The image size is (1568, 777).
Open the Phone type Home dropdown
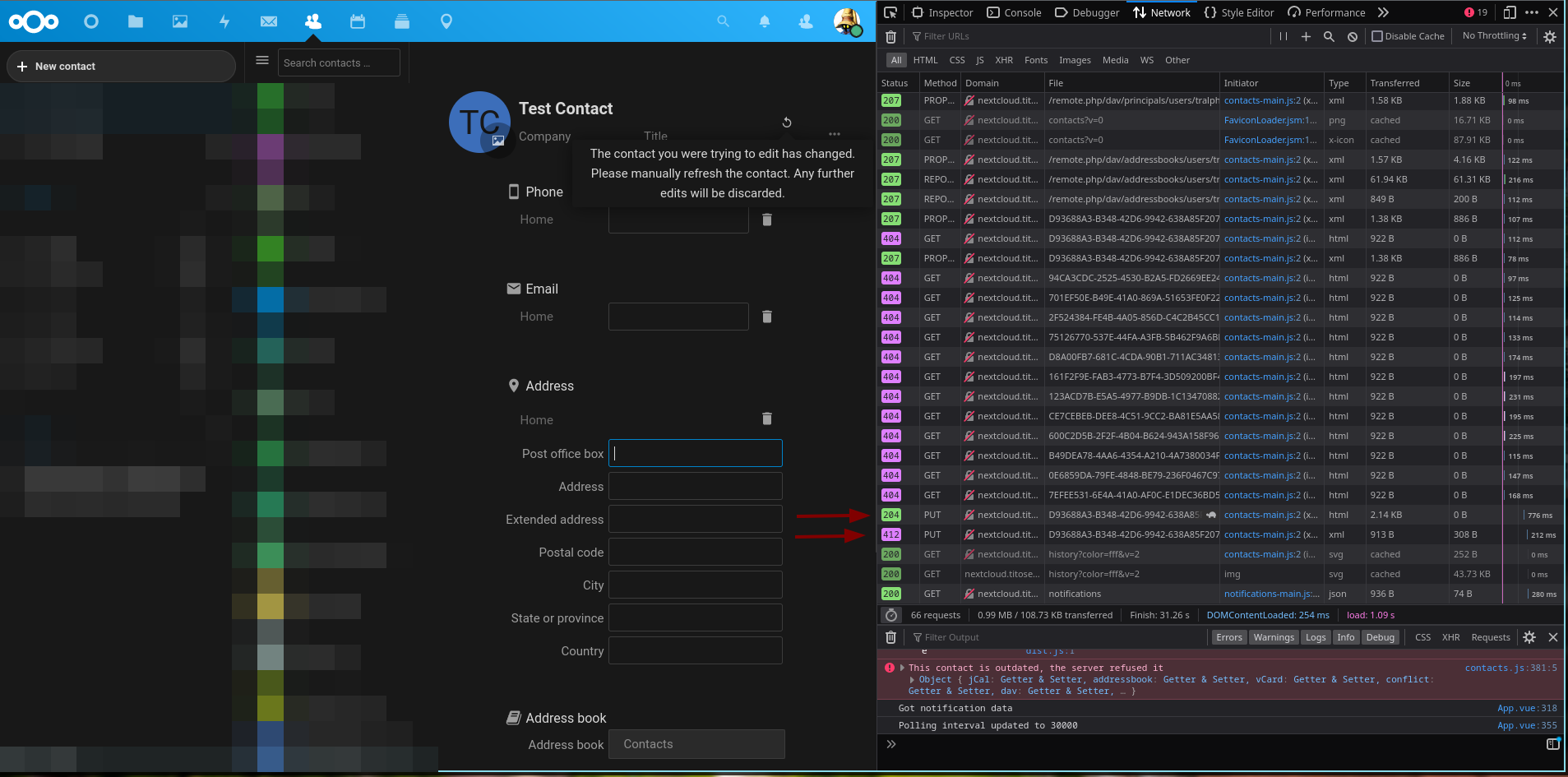point(536,220)
